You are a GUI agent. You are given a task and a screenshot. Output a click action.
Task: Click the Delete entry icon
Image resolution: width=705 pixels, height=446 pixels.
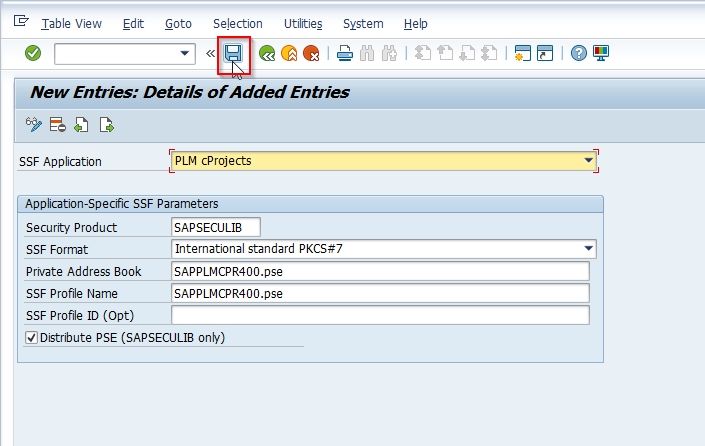[58, 125]
